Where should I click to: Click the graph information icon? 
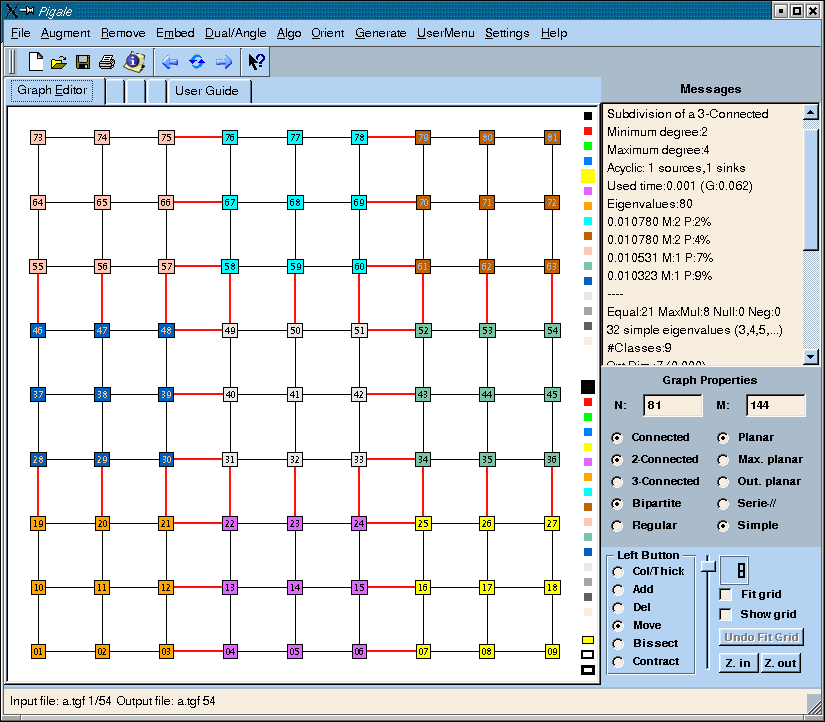[133, 62]
